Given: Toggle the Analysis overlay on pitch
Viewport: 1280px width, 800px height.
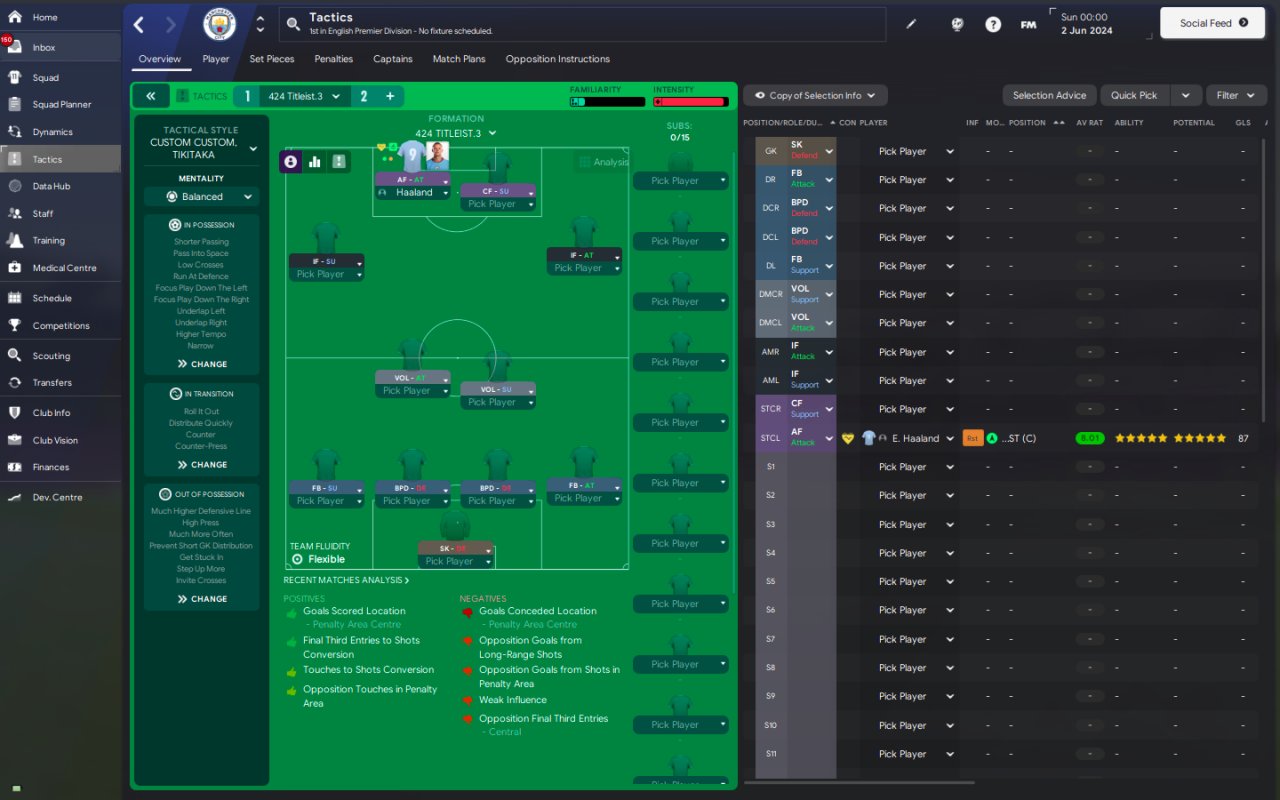Looking at the screenshot, I should (603, 162).
